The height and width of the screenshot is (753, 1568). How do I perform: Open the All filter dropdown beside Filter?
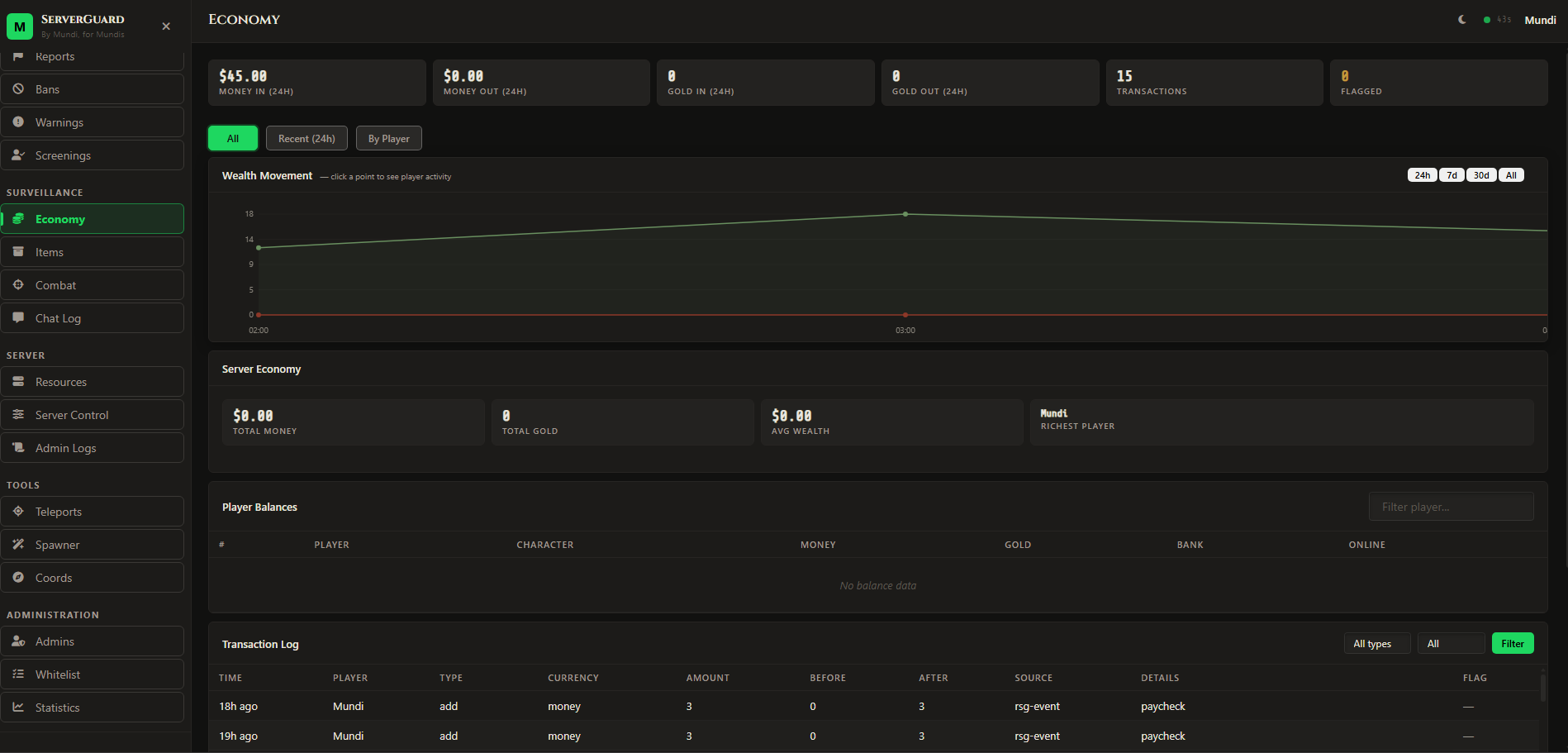click(1452, 644)
